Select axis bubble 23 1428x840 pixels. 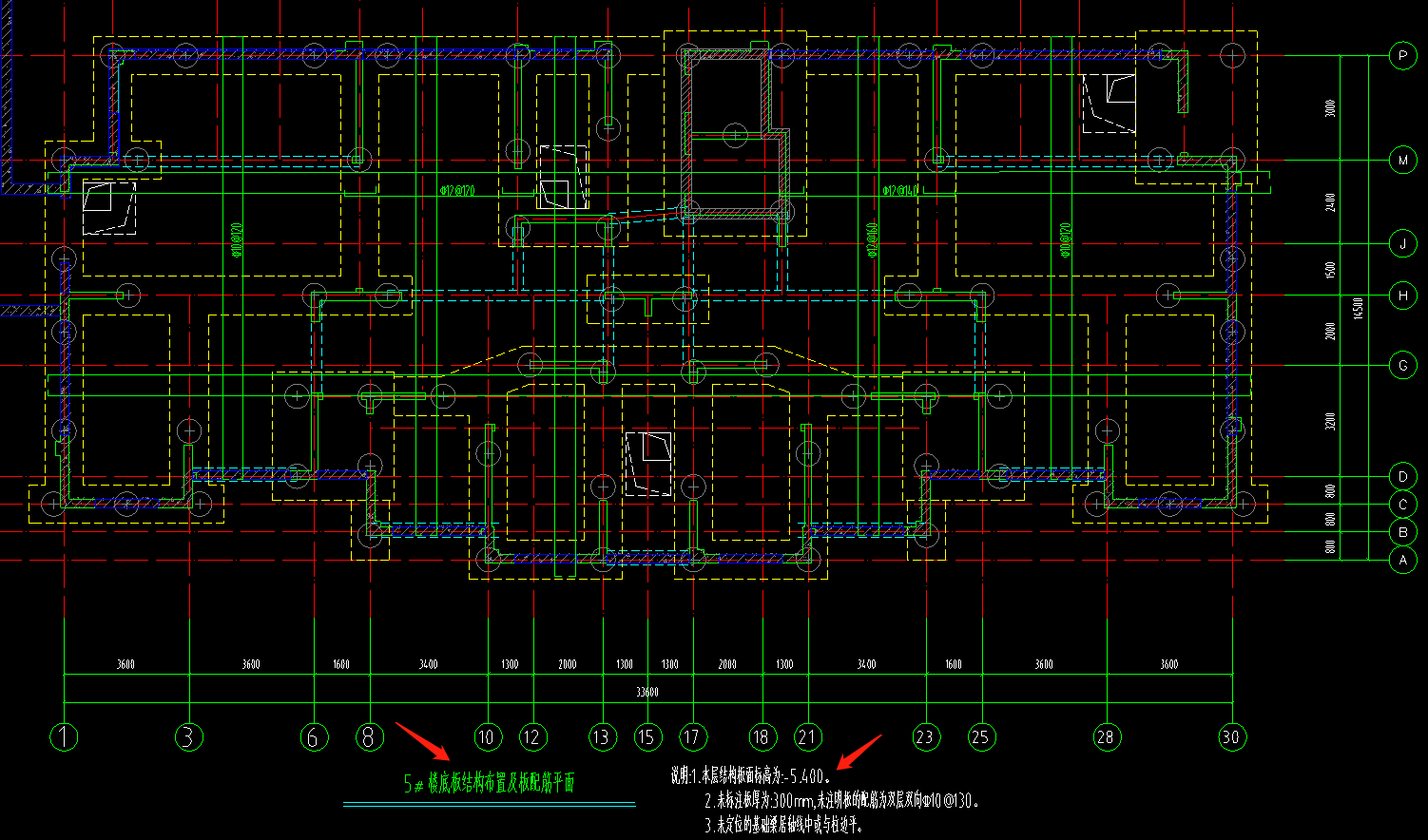tap(926, 736)
